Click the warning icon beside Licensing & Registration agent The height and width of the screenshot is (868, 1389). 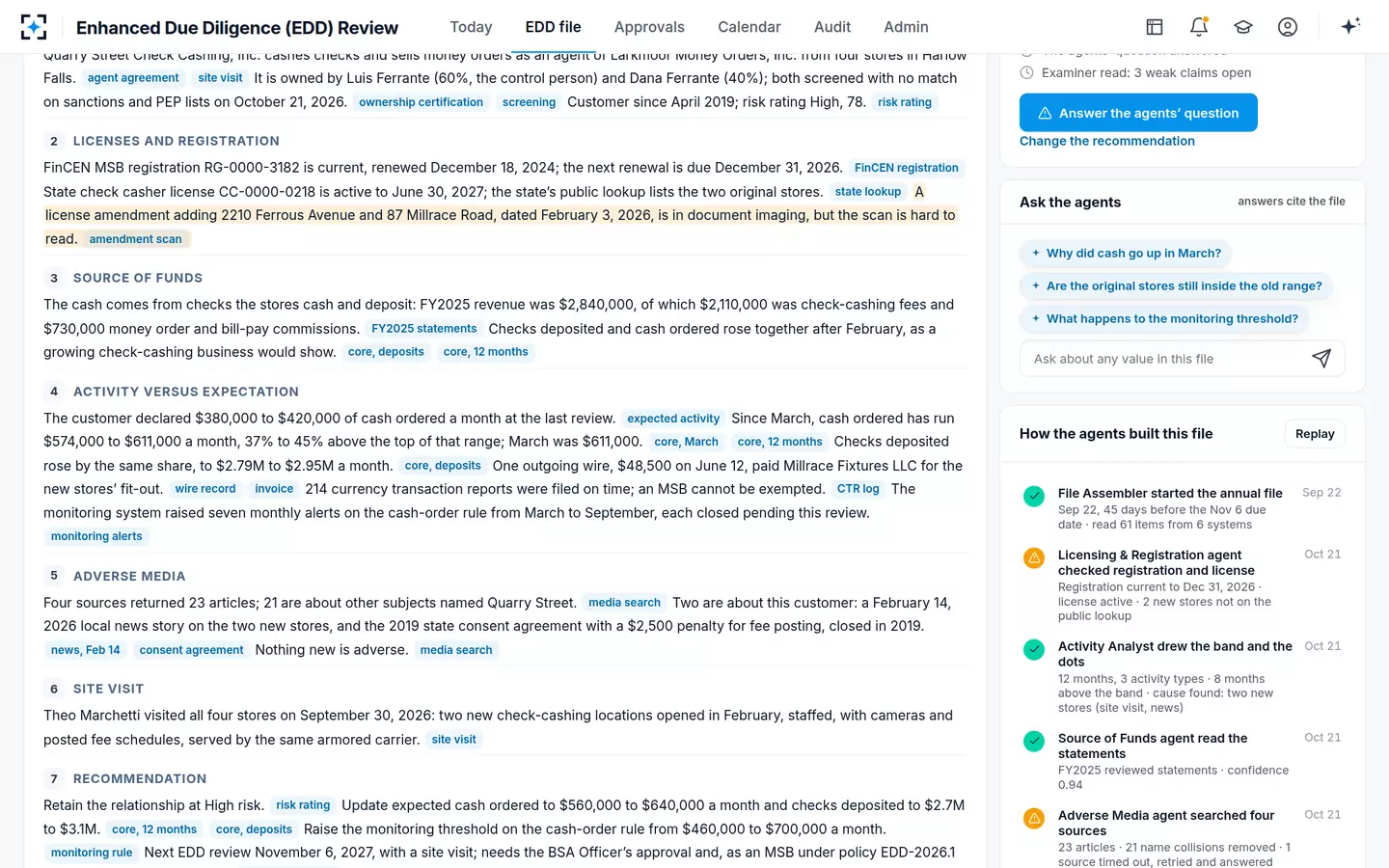coord(1034,557)
